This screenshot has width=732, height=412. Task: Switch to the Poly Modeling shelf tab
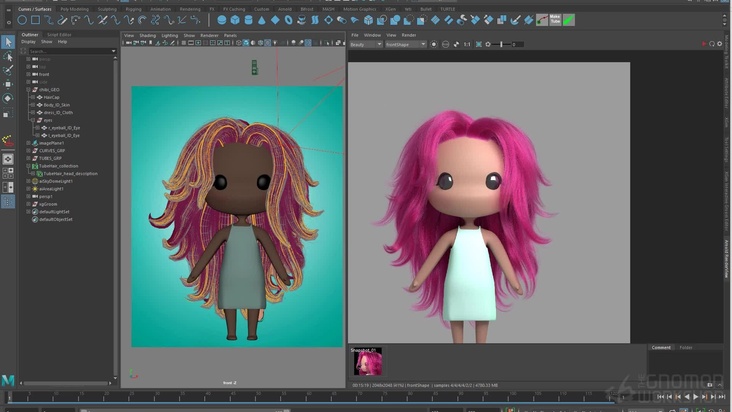74,9
